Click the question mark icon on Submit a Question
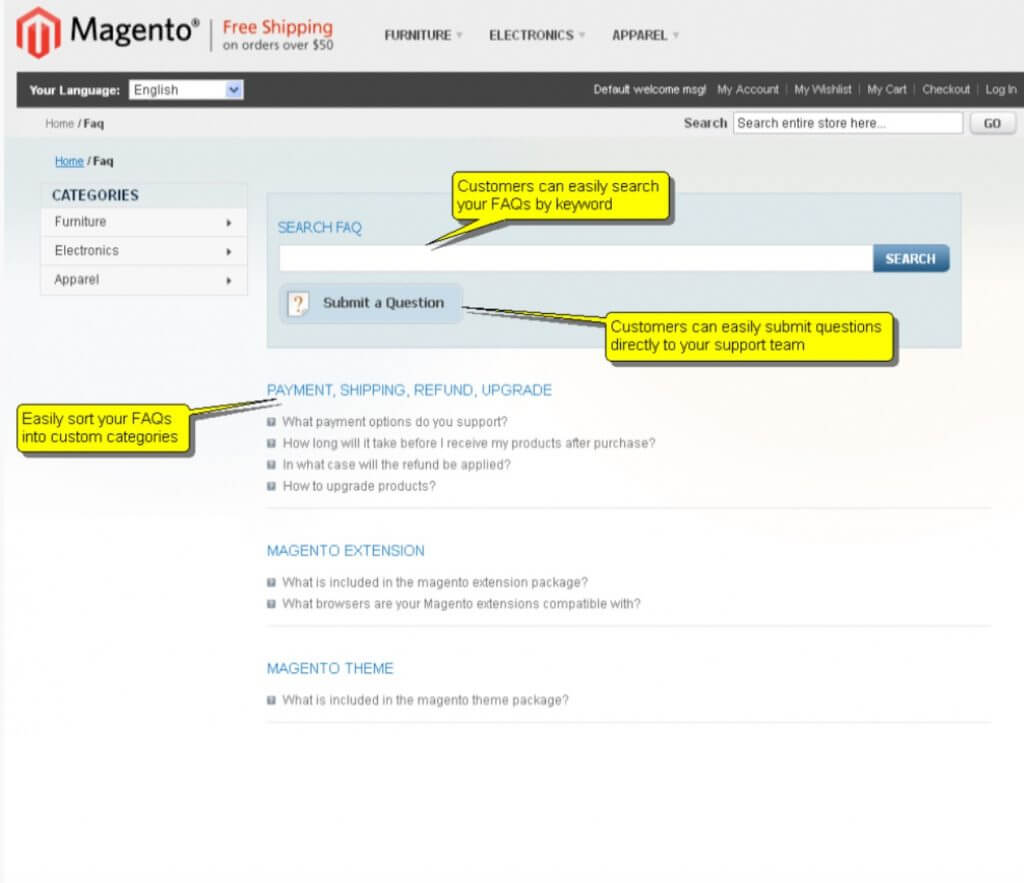Screen dimensions: 1024x883 click(x=297, y=304)
